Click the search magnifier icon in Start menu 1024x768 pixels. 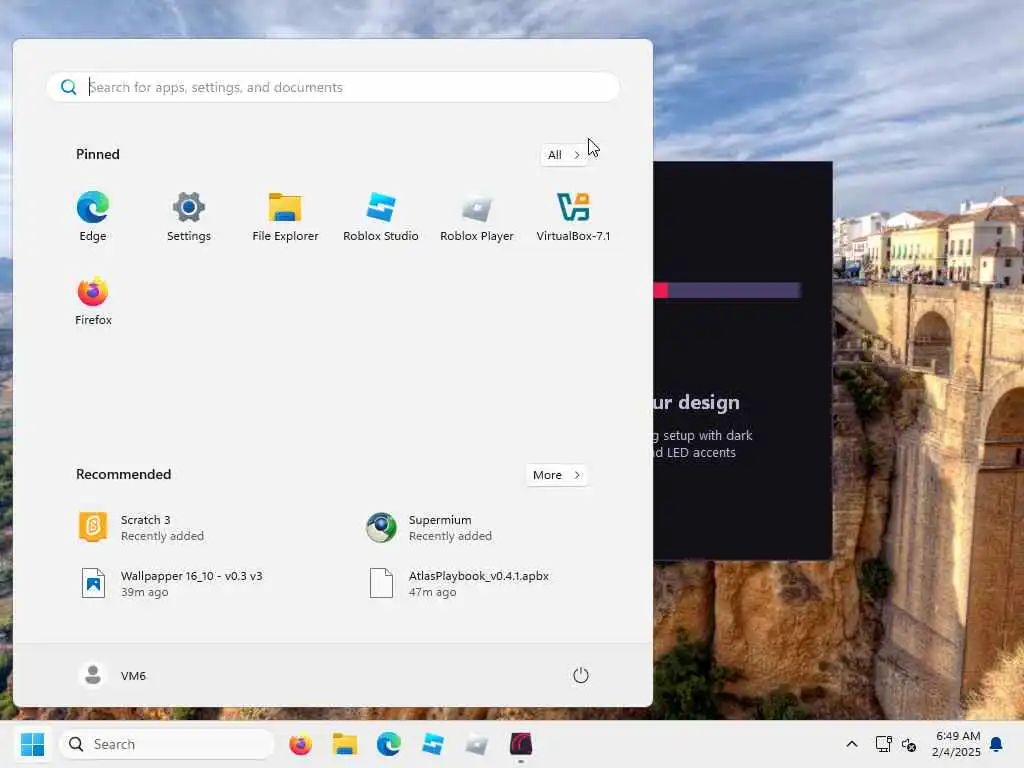(x=69, y=87)
